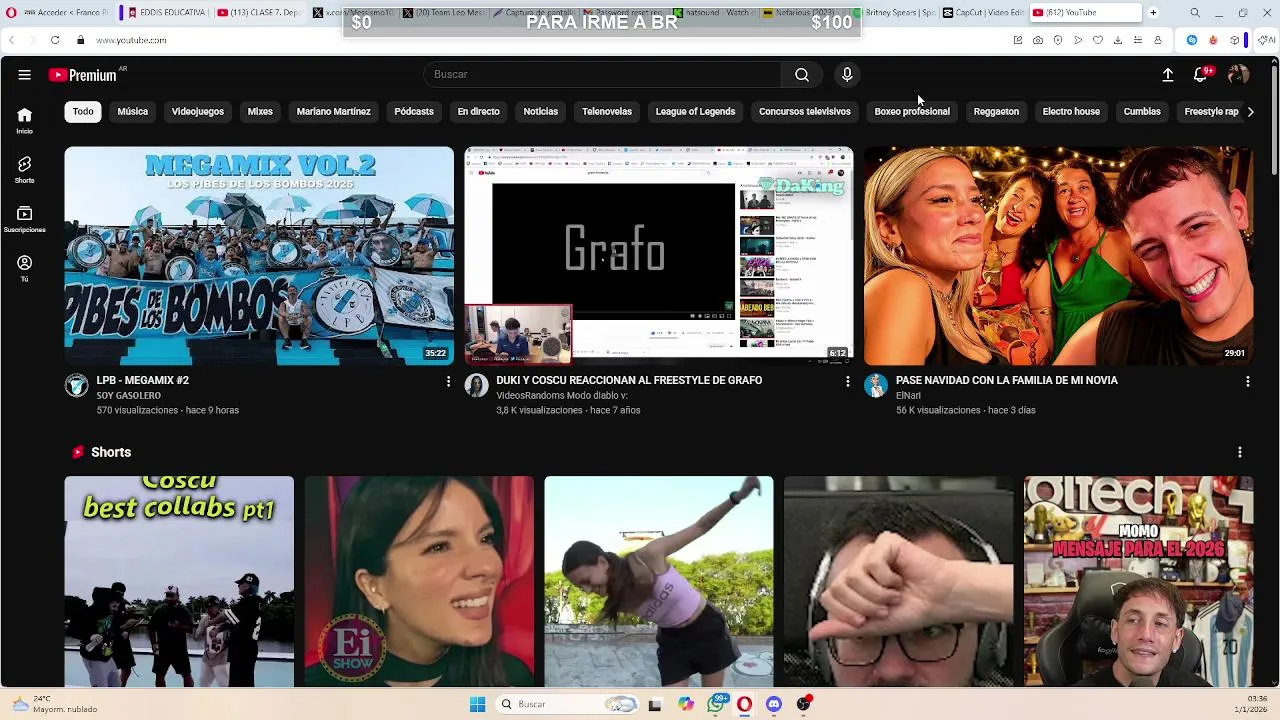Play the MEGAMIX VOL.2 thumbnail
Viewport: 1280px width, 720px height.
[x=259, y=256]
